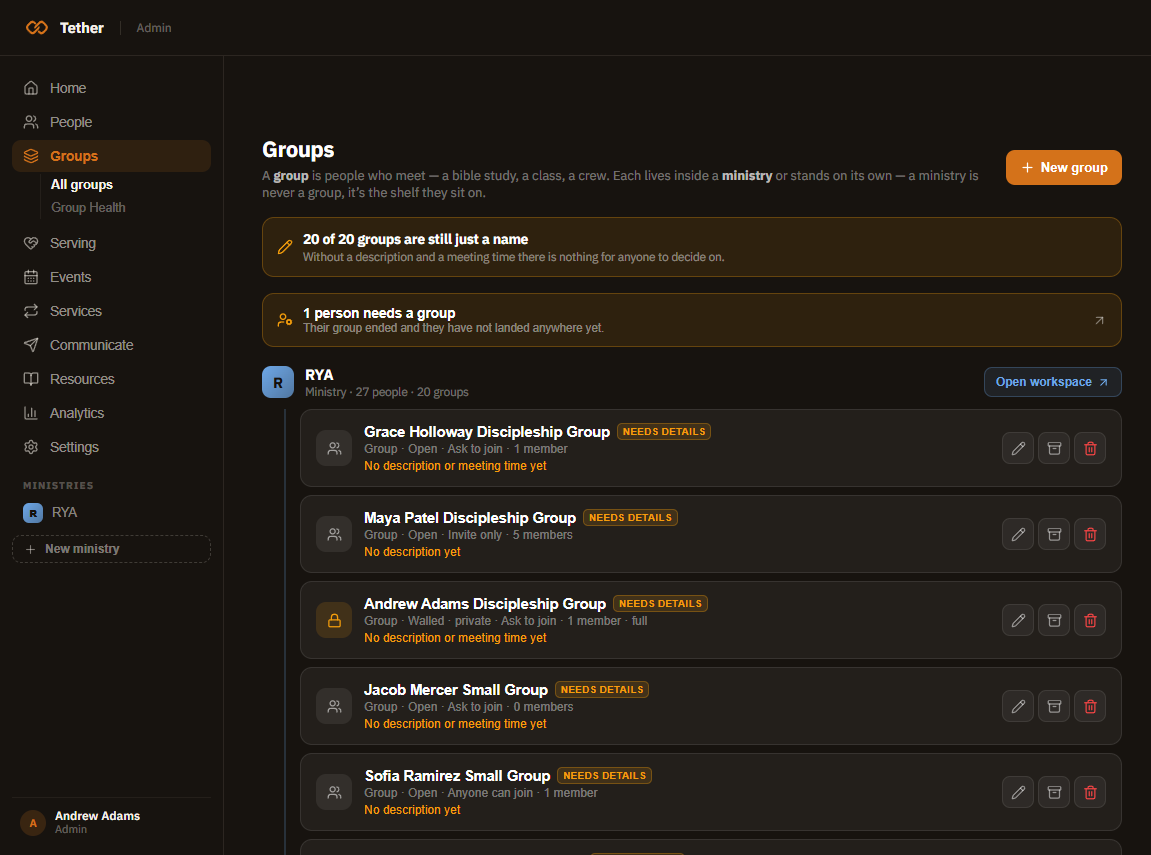Click pencil icon in groups-need-details banner
Image resolution: width=1151 pixels, height=855 pixels.
click(x=285, y=247)
